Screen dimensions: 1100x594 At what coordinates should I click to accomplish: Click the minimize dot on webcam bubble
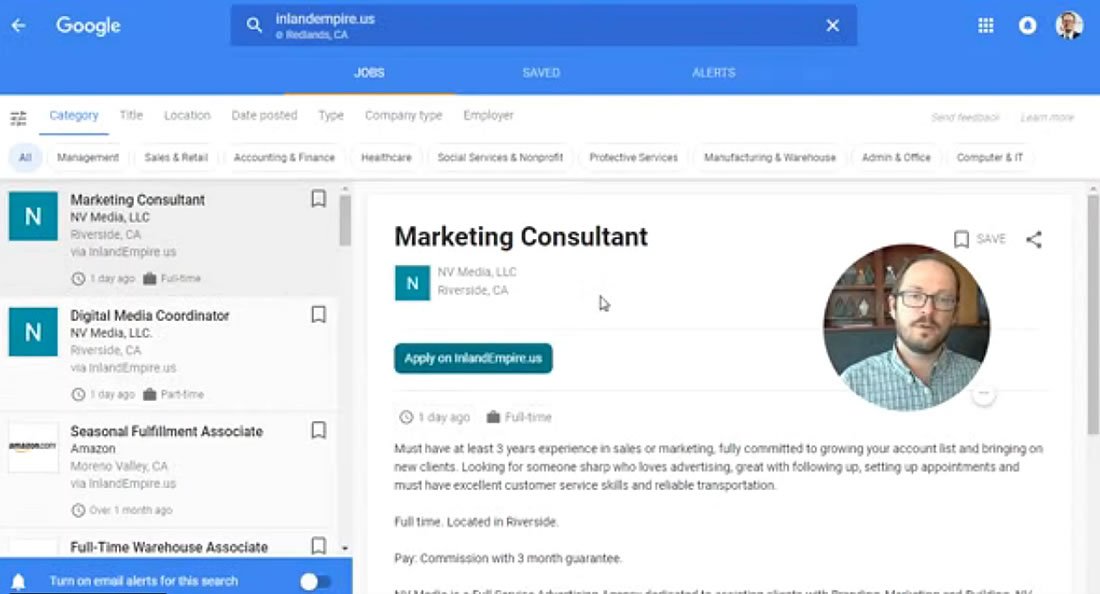pyautogui.click(x=984, y=393)
